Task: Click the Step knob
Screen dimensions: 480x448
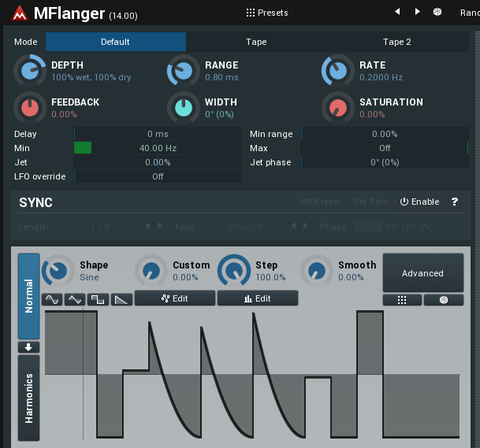Action: pyautogui.click(x=234, y=270)
